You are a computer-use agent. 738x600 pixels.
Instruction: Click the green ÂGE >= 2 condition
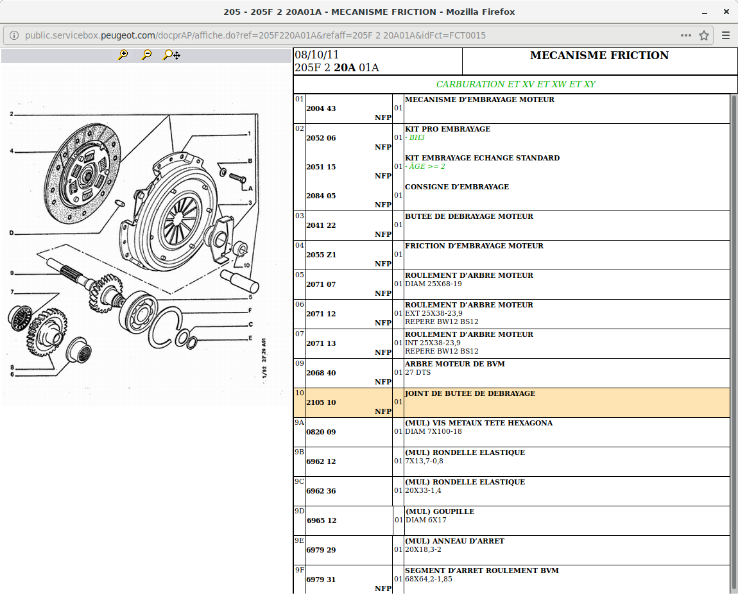(x=425, y=167)
